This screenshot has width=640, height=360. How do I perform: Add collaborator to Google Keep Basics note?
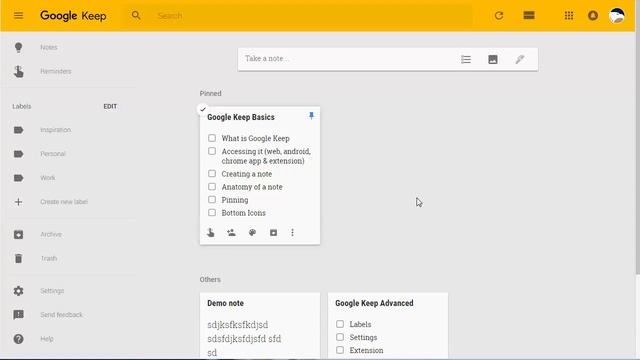(231, 233)
